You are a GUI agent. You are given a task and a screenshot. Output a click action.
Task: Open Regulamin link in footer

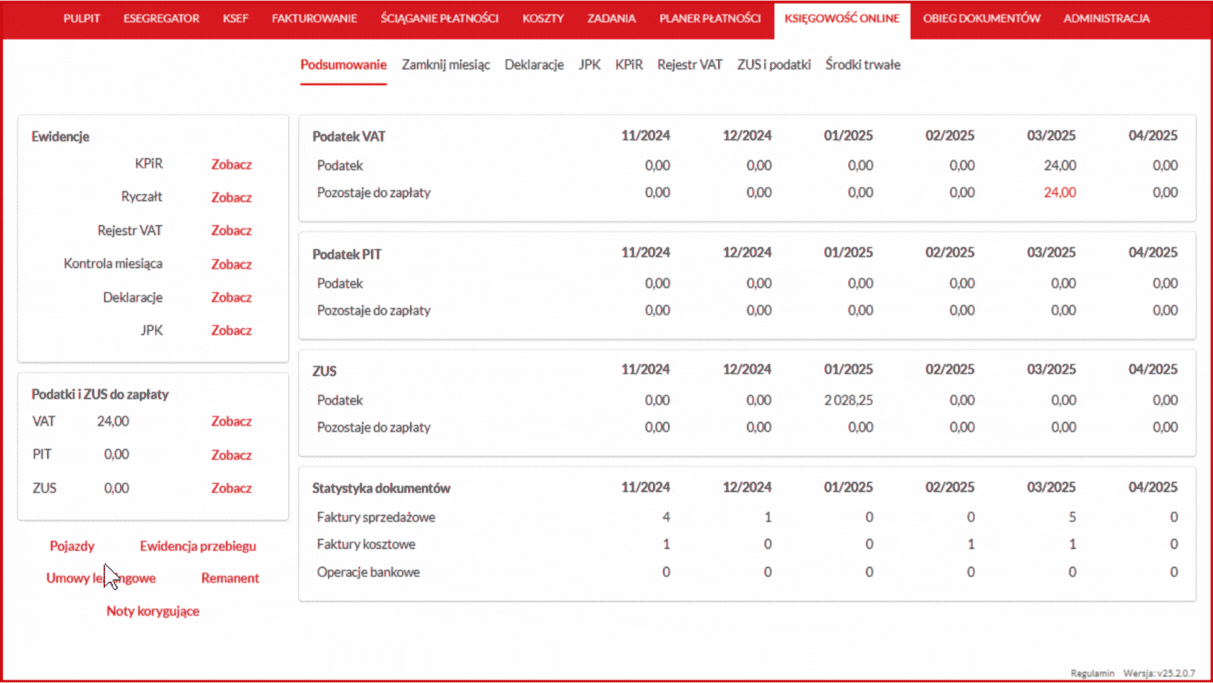coord(1092,674)
